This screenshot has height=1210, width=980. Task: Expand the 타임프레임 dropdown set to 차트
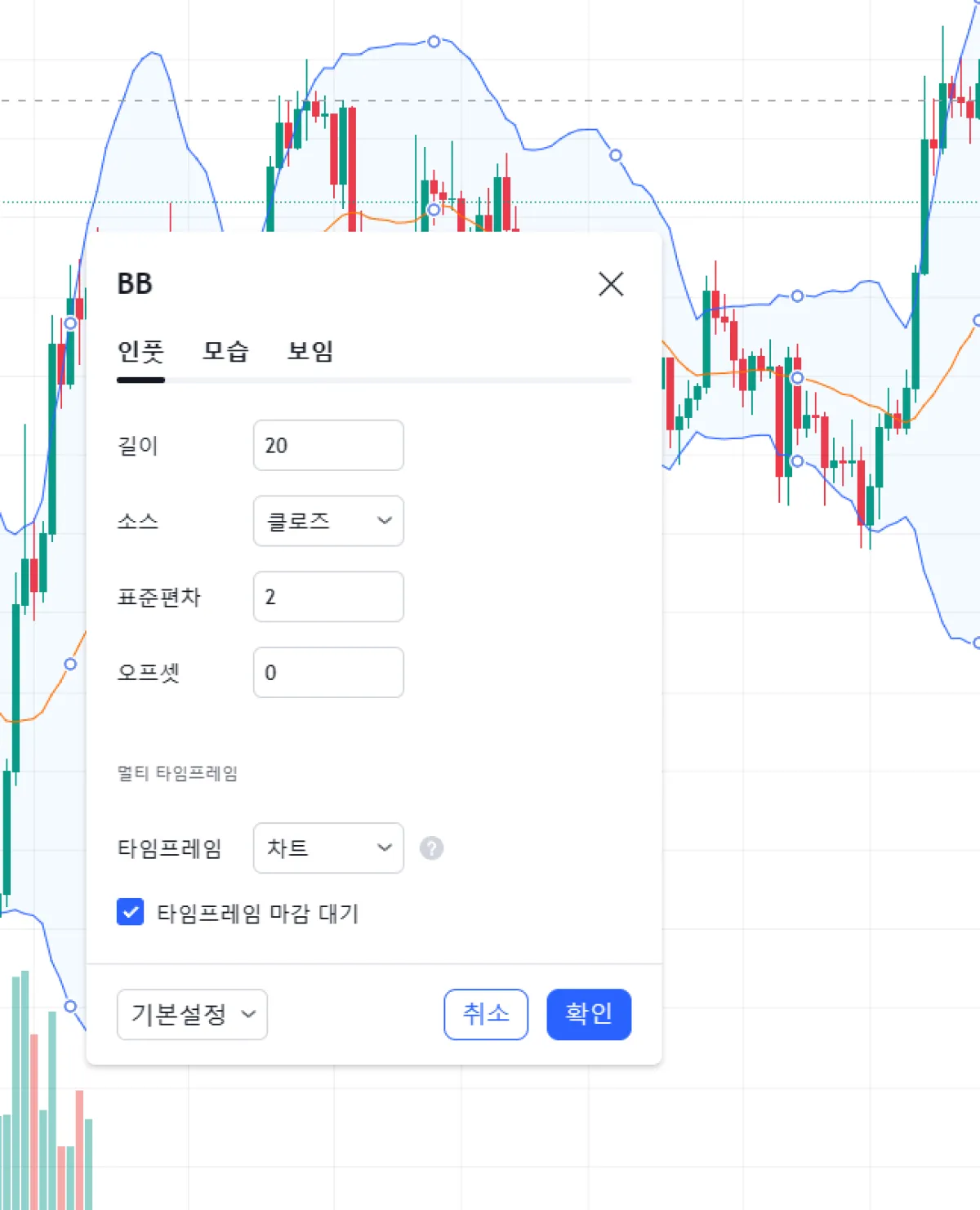point(328,848)
